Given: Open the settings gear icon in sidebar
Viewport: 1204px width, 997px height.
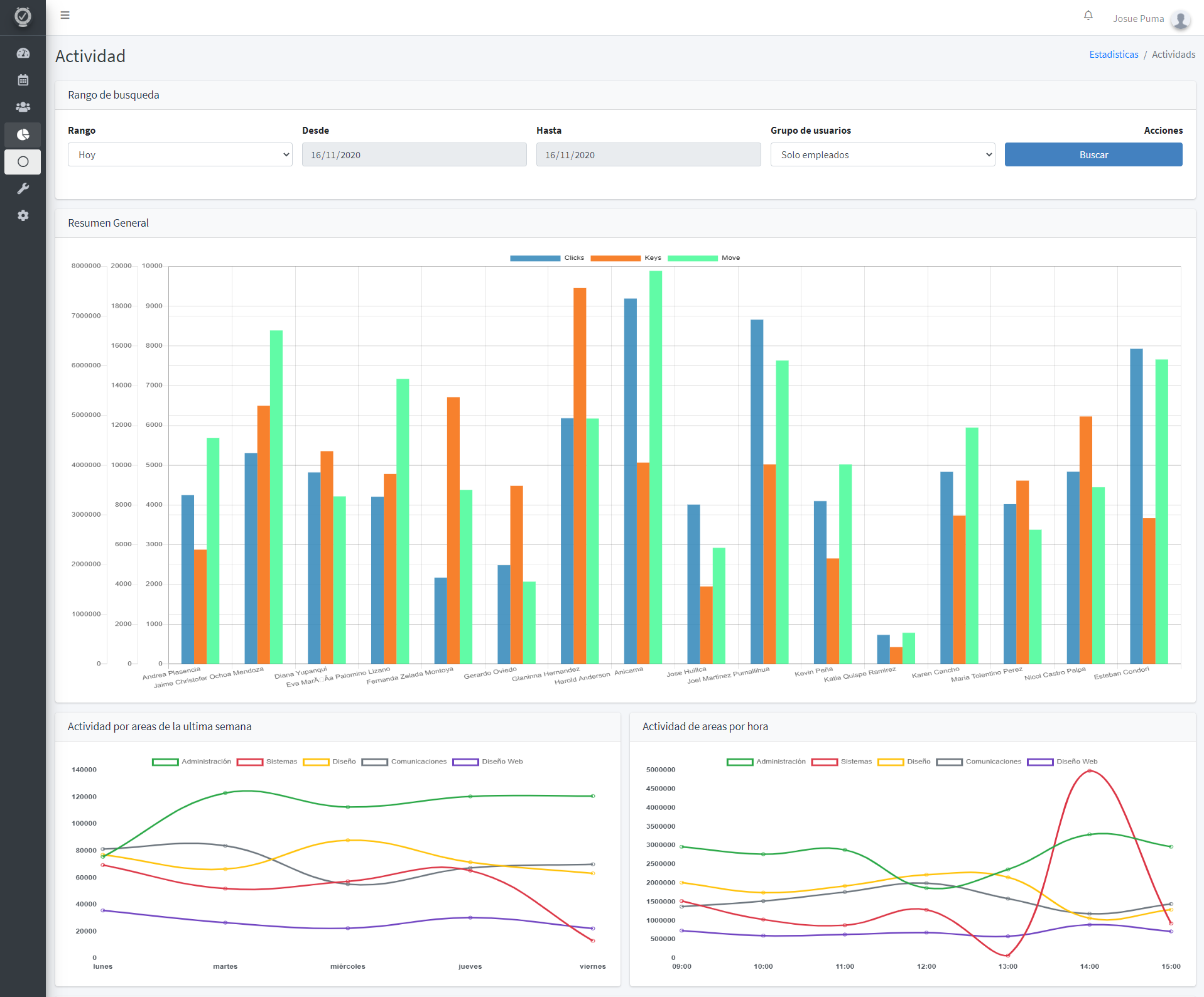Looking at the screenshot, I should [x=23, y=215].
